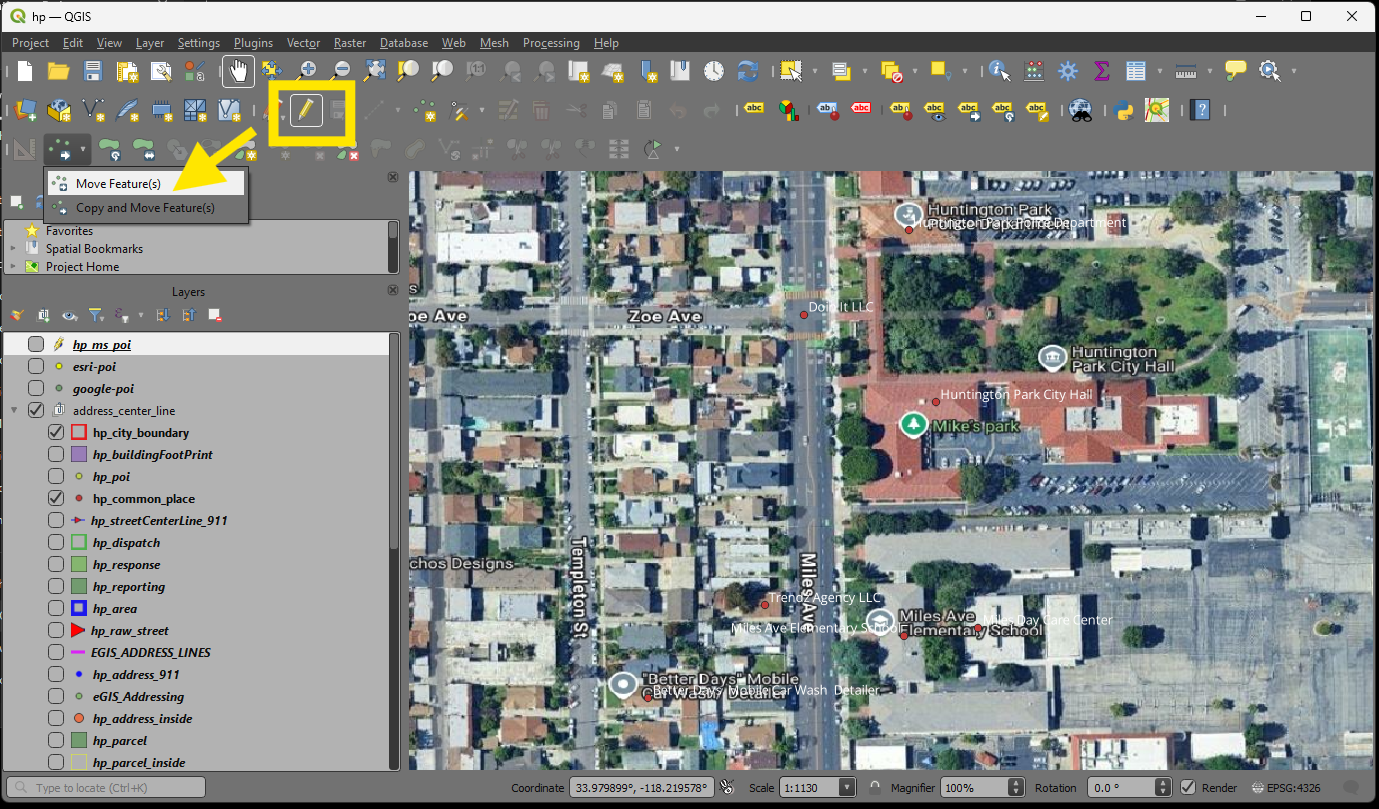Click the hp_buildingFootPrint purple symbol

coord(79,454)
